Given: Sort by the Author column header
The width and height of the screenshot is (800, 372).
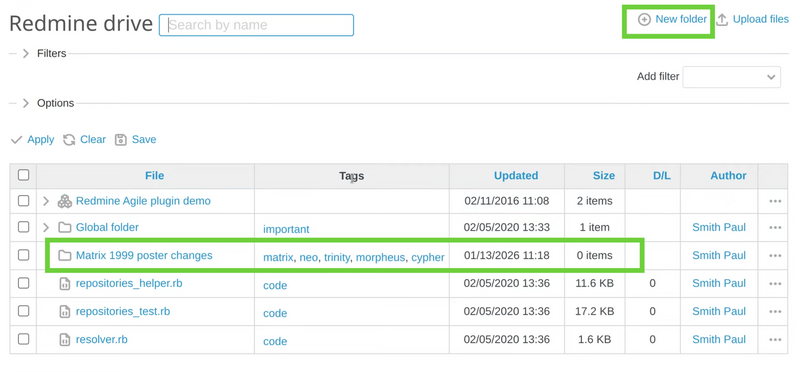Looking at the screenshot, I should pyautogui.click(x=729, y=176).
